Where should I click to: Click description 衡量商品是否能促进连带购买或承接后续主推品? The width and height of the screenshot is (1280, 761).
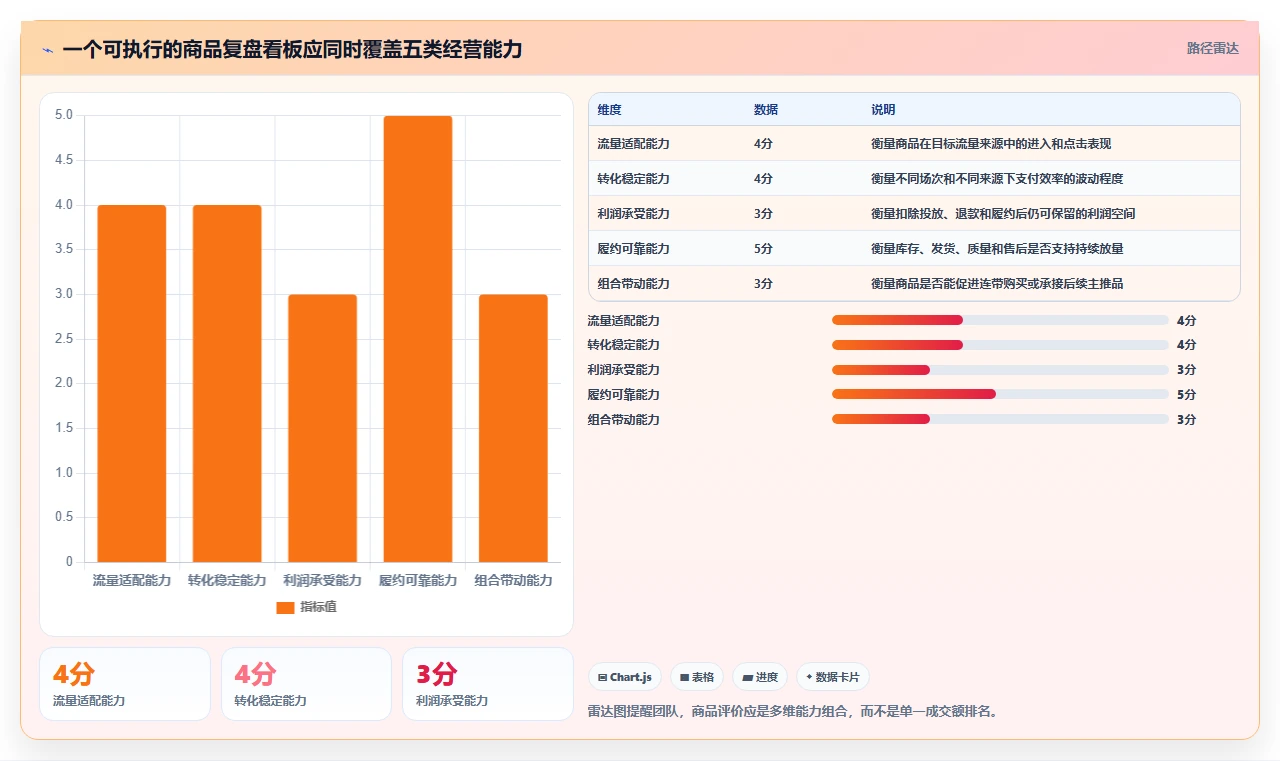997,284
